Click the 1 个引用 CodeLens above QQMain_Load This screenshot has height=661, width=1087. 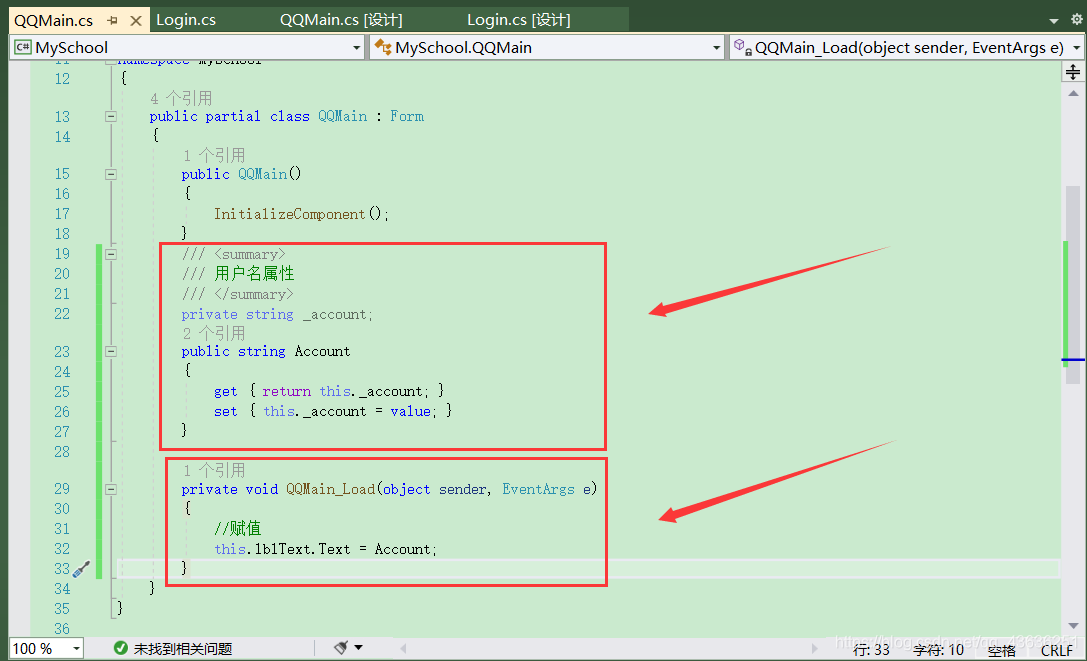[214, 470]
